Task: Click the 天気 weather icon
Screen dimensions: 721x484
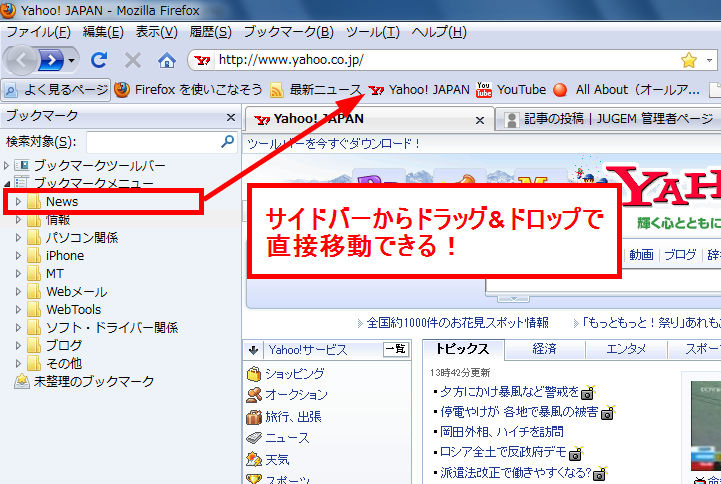Action: point(254,460)
